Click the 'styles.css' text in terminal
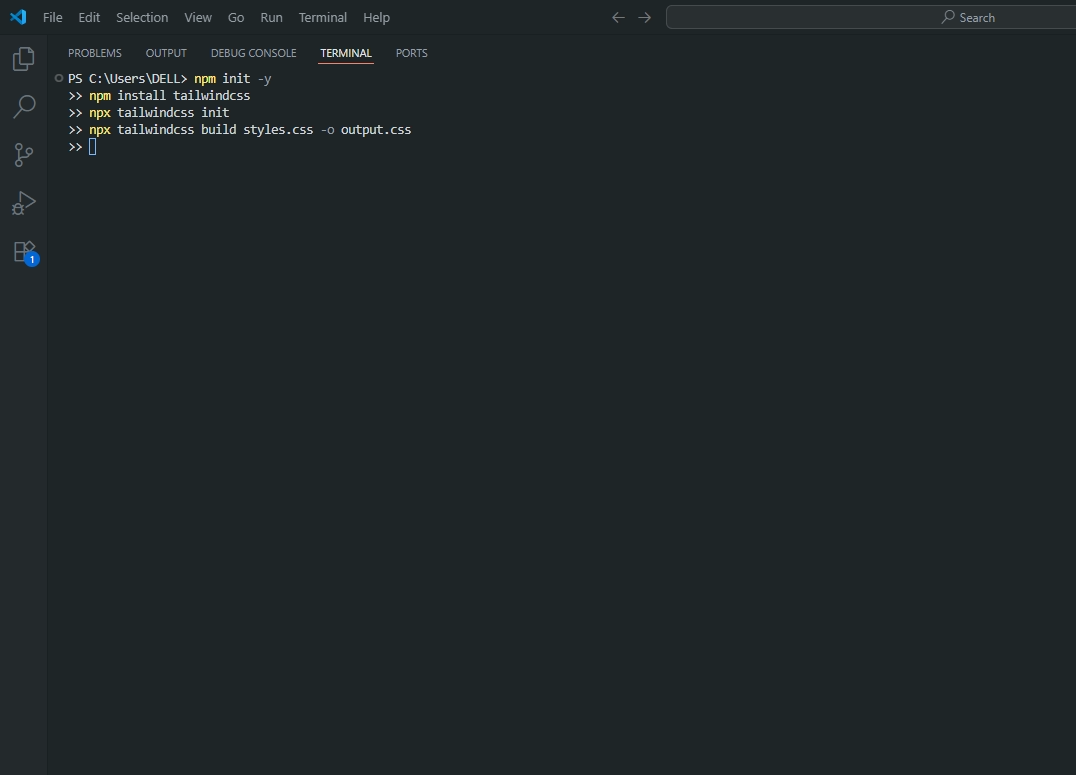This screenshot has height=775, width=1076. click(278, 130)
